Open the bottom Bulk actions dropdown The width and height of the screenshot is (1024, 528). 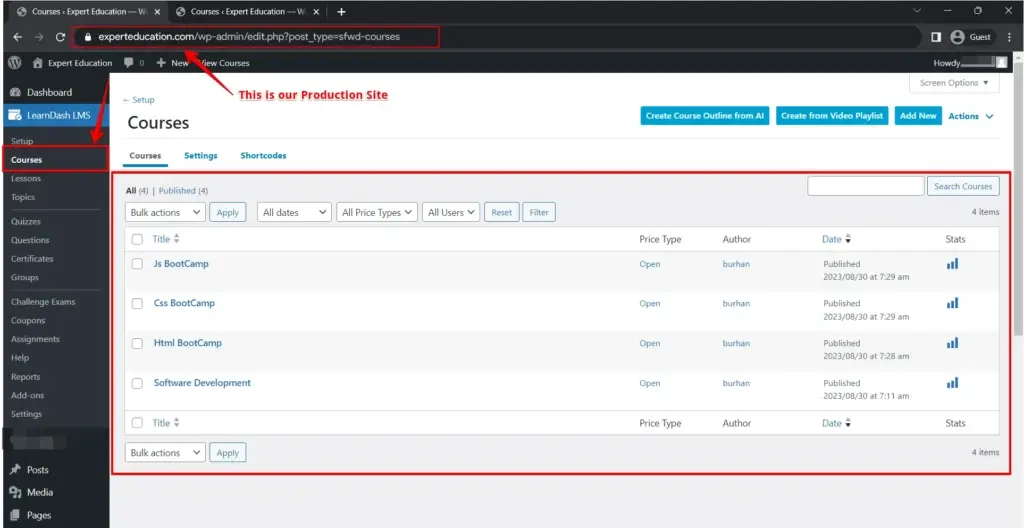click(165, 452)
